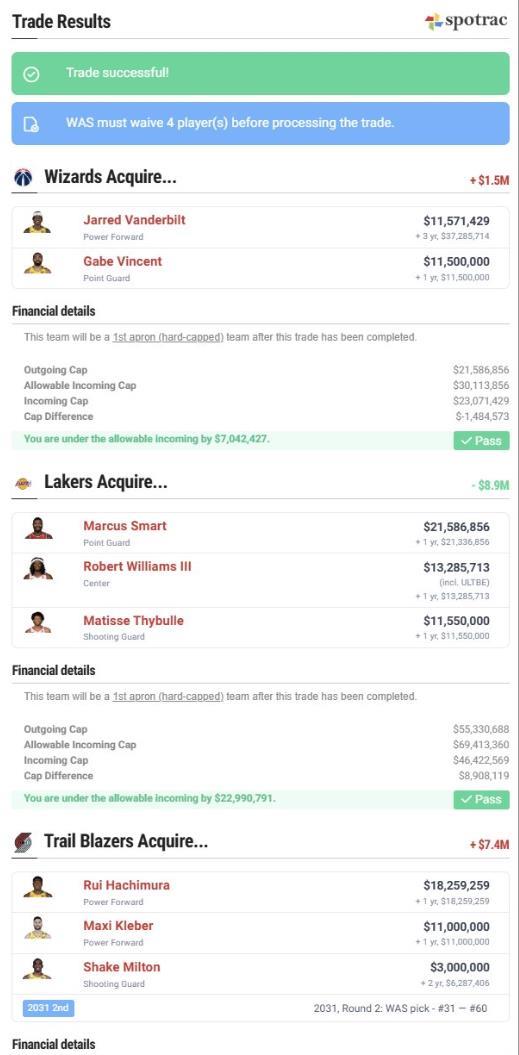Click the Wizards section 1st apron link
This screenshot has width=519, height=1055.
coord(168,337)
